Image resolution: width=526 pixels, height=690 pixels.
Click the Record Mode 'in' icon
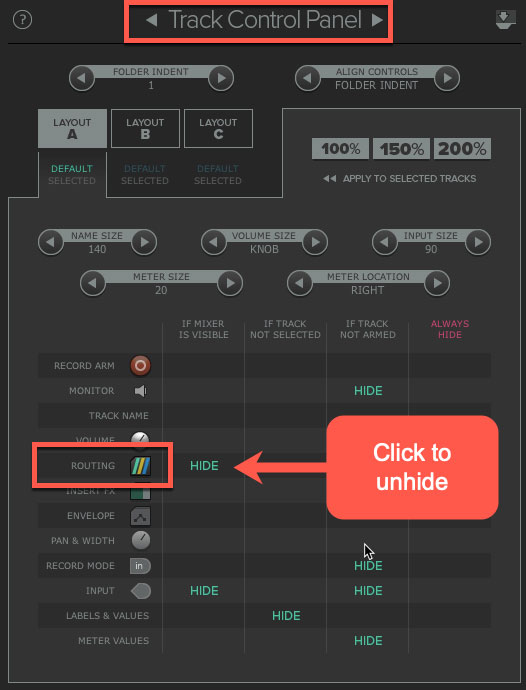tap(140, 566)
